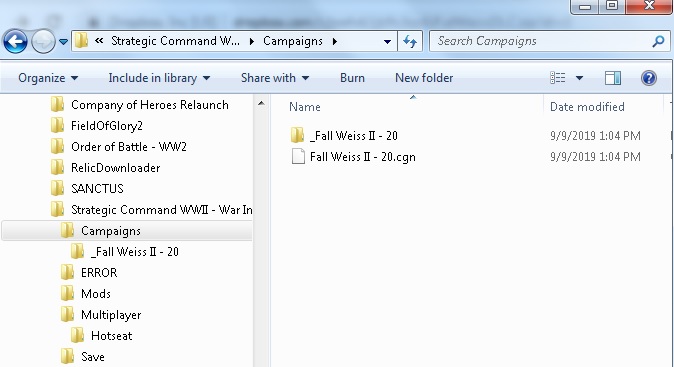674x367 pixels.
Task: Click folder icon next to 'Mods'
Action: 67,294
